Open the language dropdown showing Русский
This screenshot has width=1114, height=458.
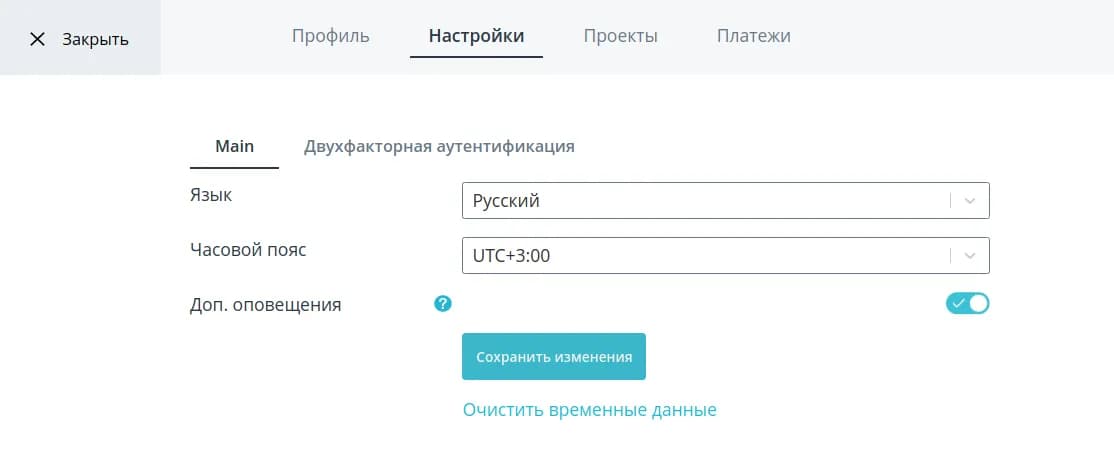click(700, 200)
